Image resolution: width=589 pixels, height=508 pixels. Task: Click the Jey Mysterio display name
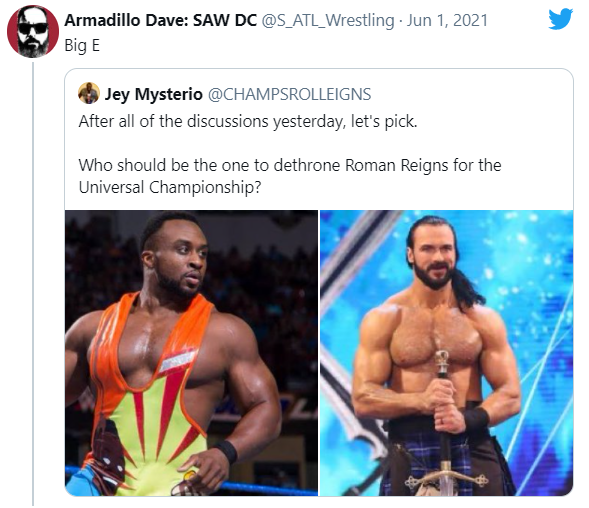point(154,94)
